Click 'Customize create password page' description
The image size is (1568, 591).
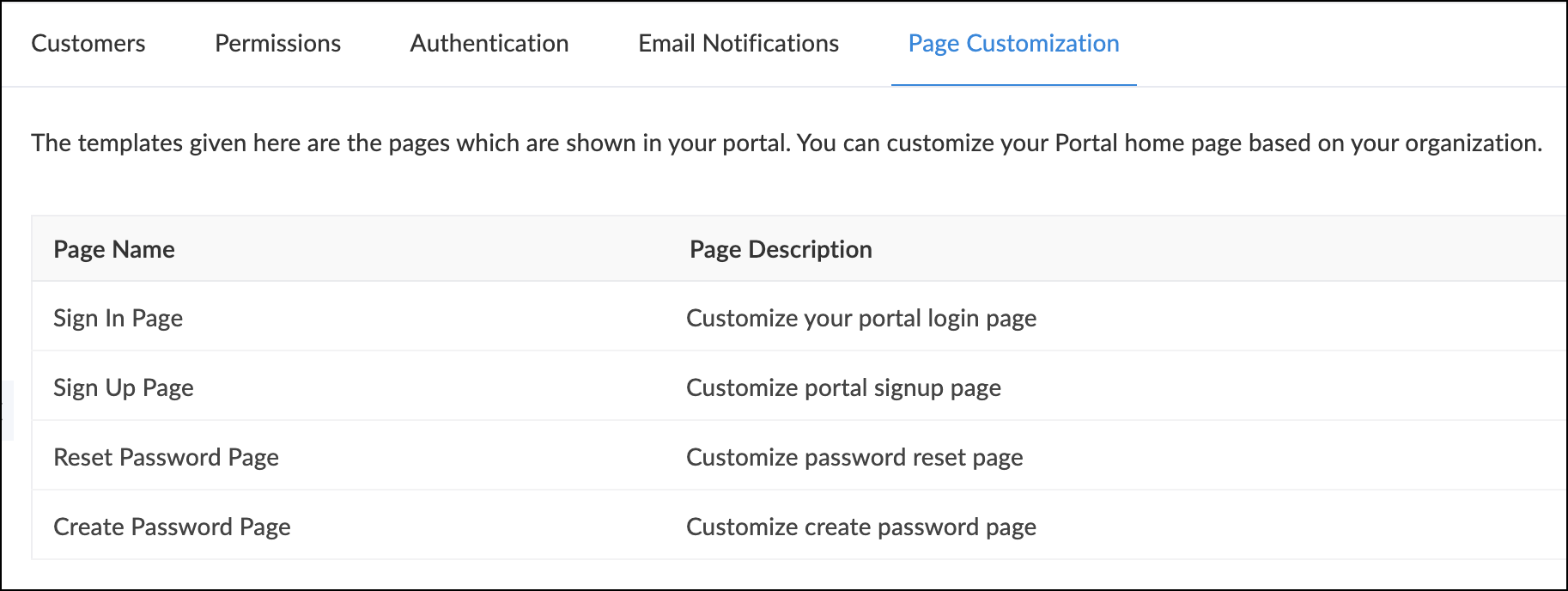861,527
